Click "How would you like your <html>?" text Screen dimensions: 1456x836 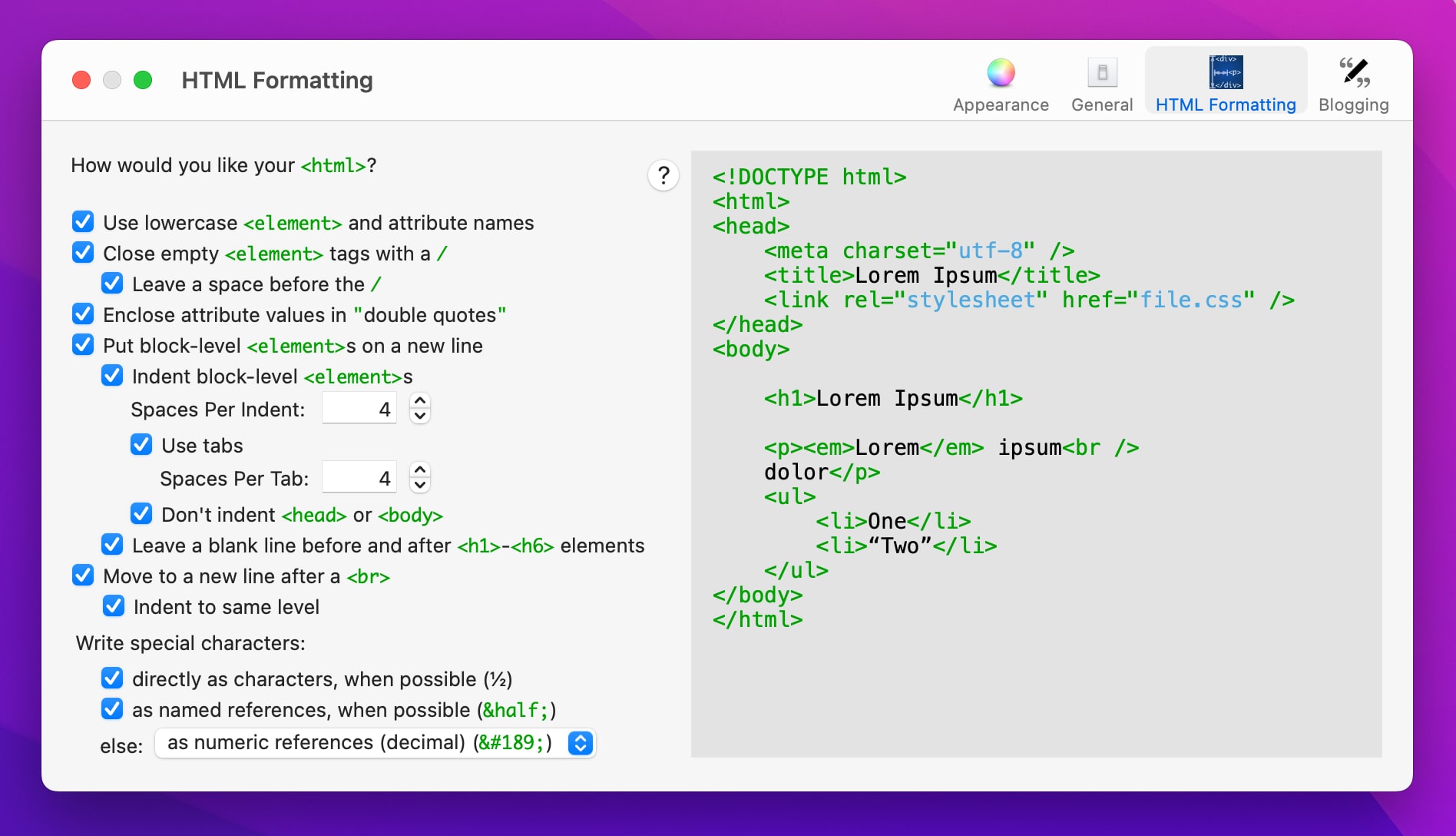(x=223, y=165)
